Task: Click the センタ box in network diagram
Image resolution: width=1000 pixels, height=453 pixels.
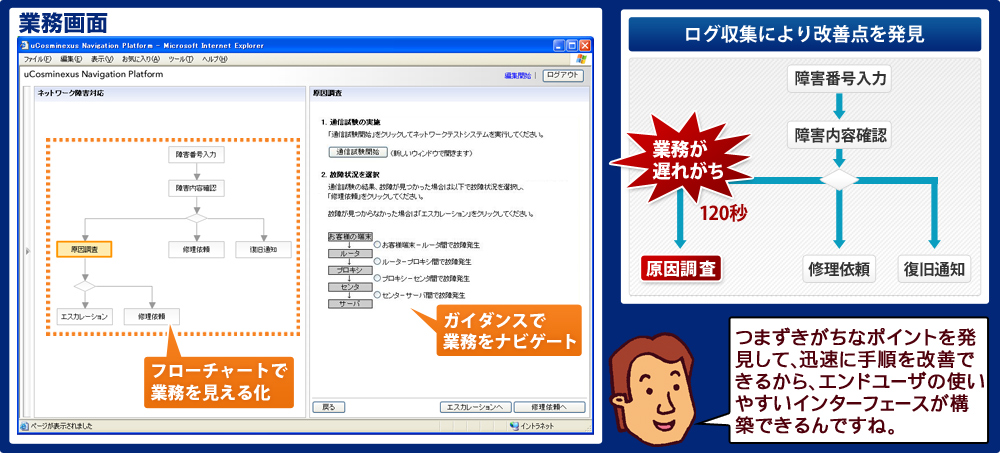Action: [x=350, y=287]
